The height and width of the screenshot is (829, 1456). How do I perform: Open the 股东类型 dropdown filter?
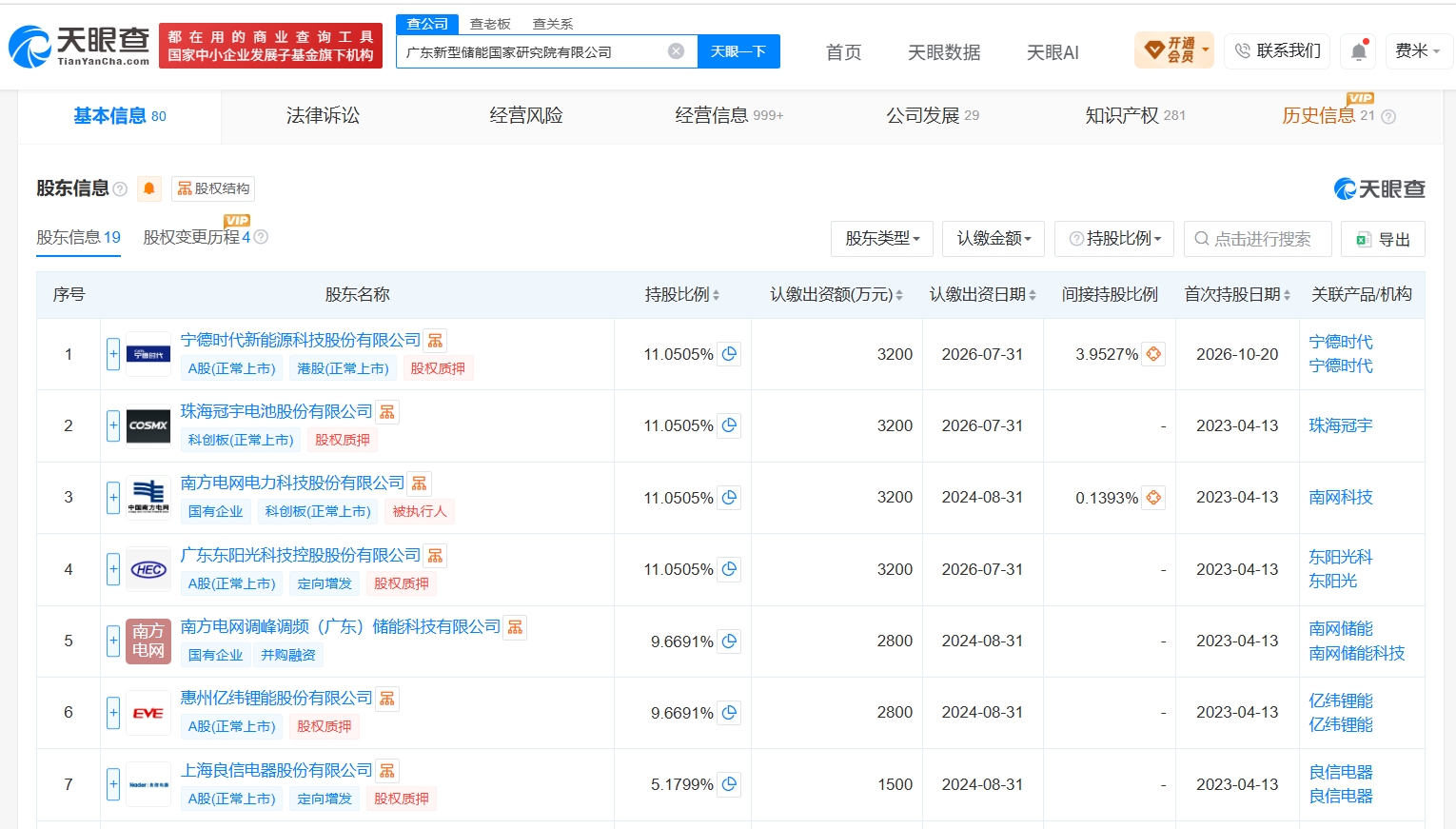click(882, 239)
